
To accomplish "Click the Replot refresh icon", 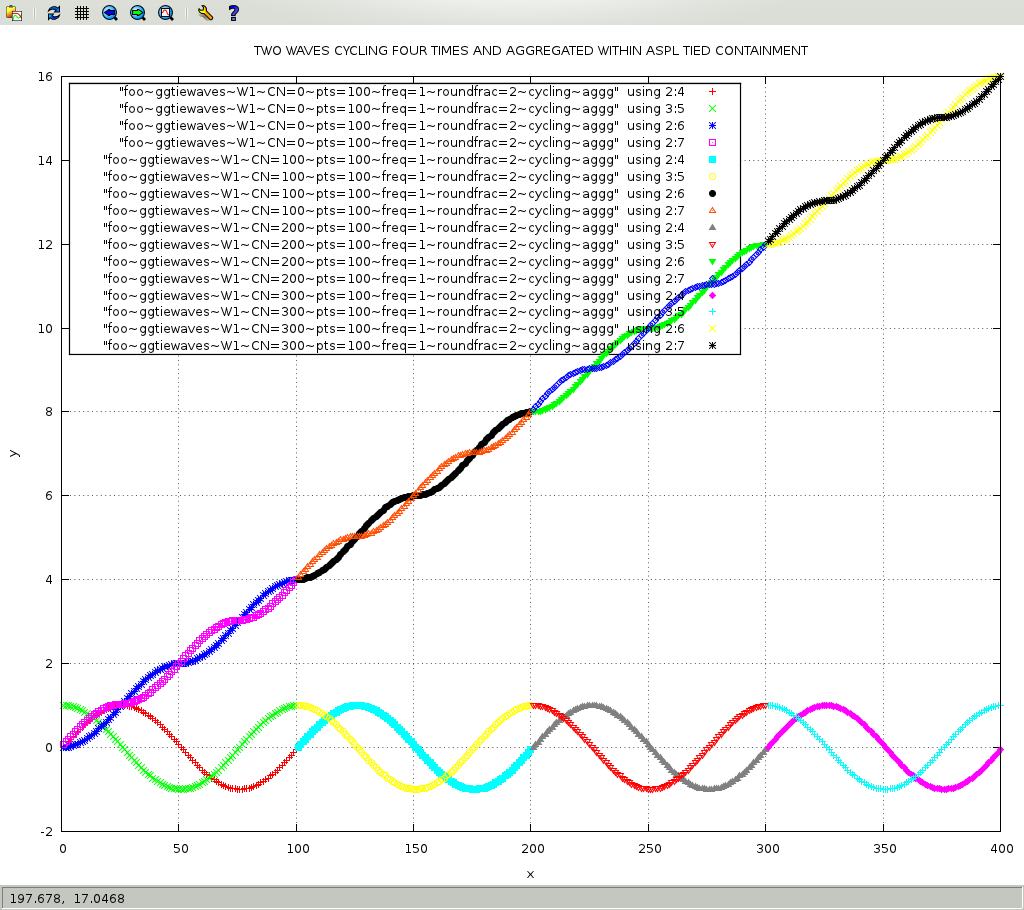I will pyautogui.click(x=54, y=13).
